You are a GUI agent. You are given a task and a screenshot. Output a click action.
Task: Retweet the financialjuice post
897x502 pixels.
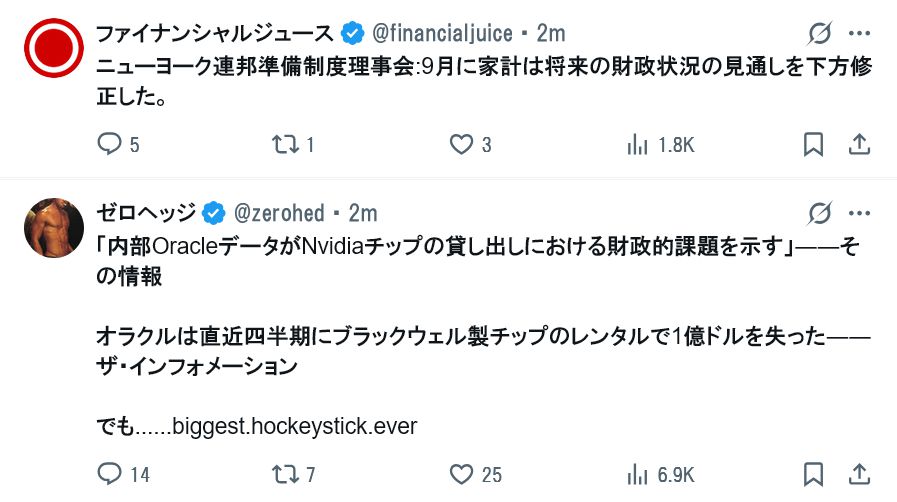pyautogui.click(x=285, y=145)
